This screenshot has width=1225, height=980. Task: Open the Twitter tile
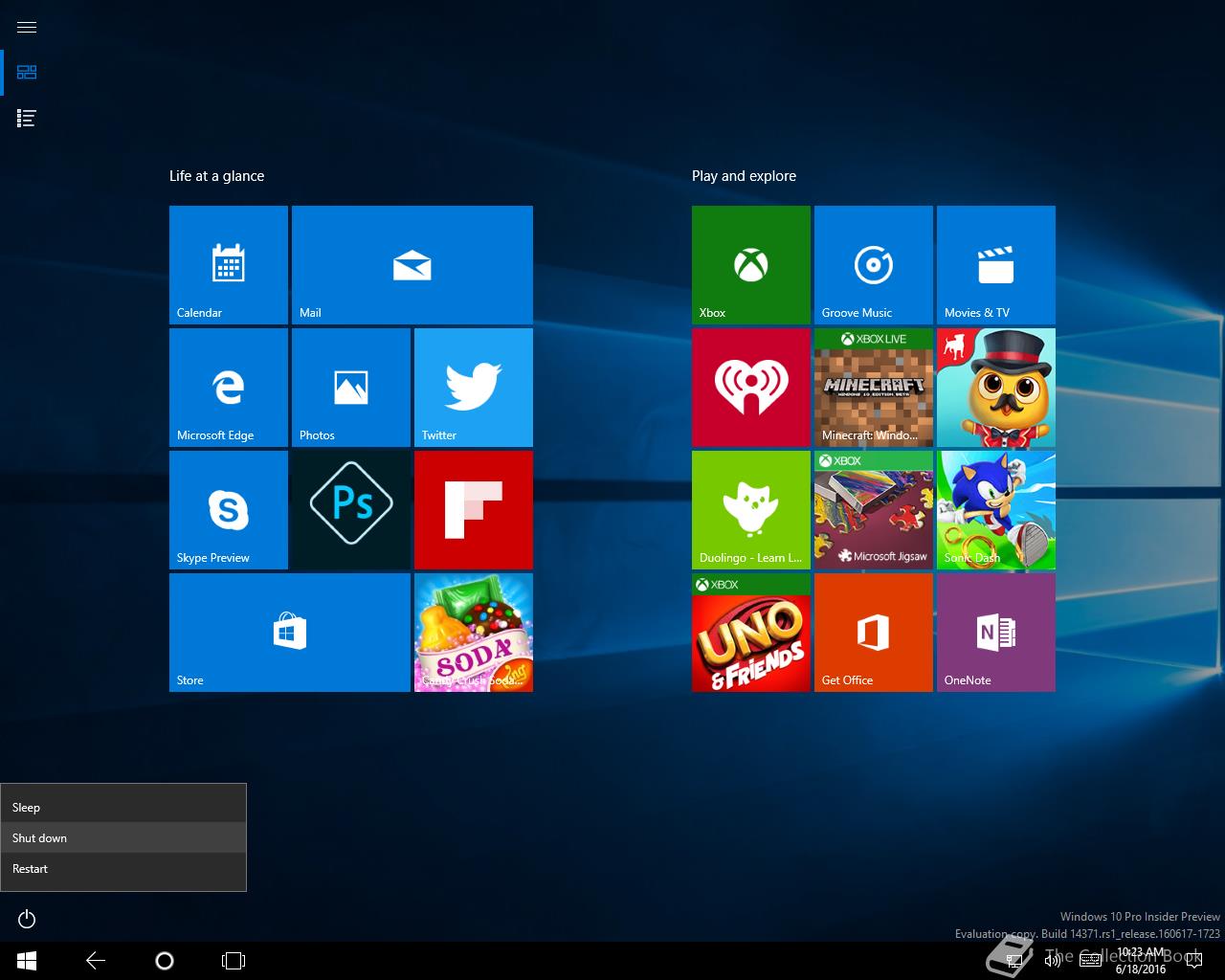pyautogui.click(x=474, y=388)
